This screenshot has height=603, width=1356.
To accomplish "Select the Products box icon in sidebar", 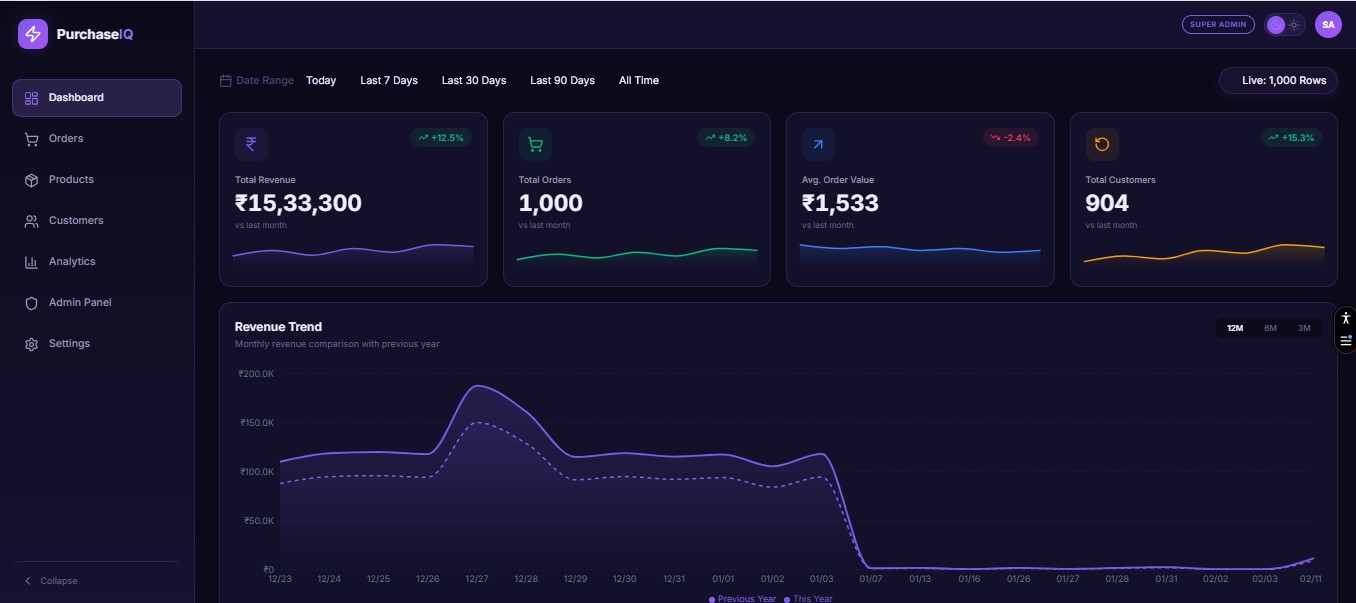I will tap(31, 180).
